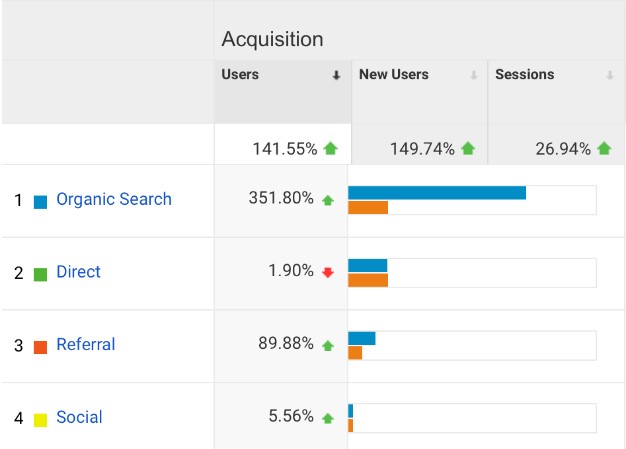The width and height of the screenshot is (626, 449).
Task: Click the green up arrow beside 26.94%
Action: tap(604, 149)
